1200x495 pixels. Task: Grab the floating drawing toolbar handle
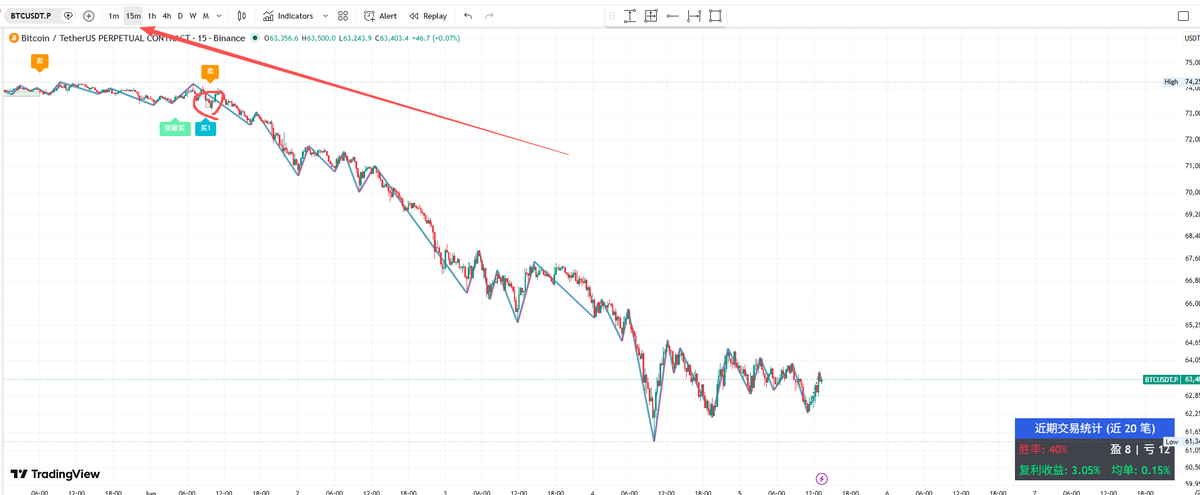[x=612, y=16]
